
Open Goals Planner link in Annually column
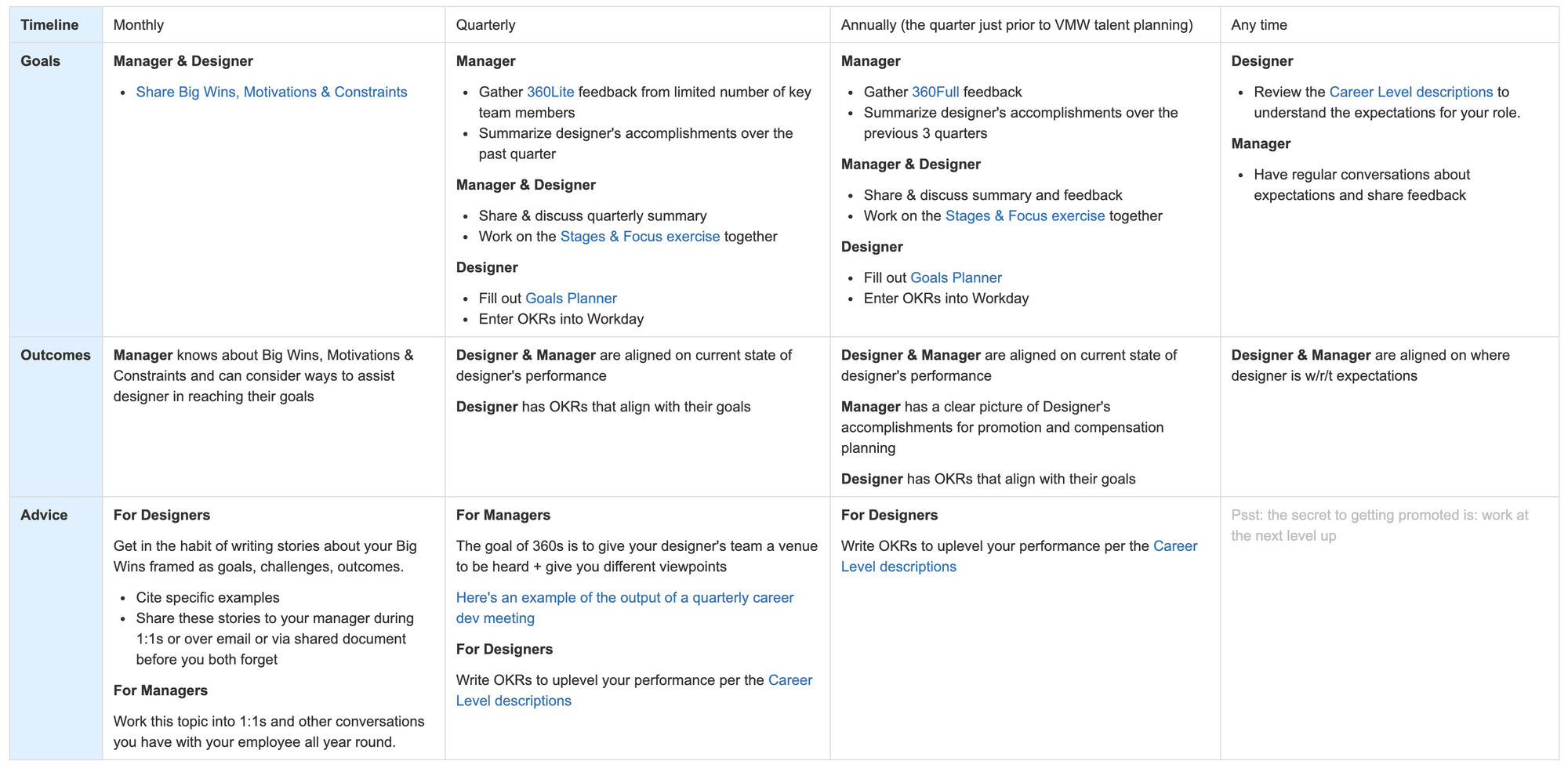956,277
